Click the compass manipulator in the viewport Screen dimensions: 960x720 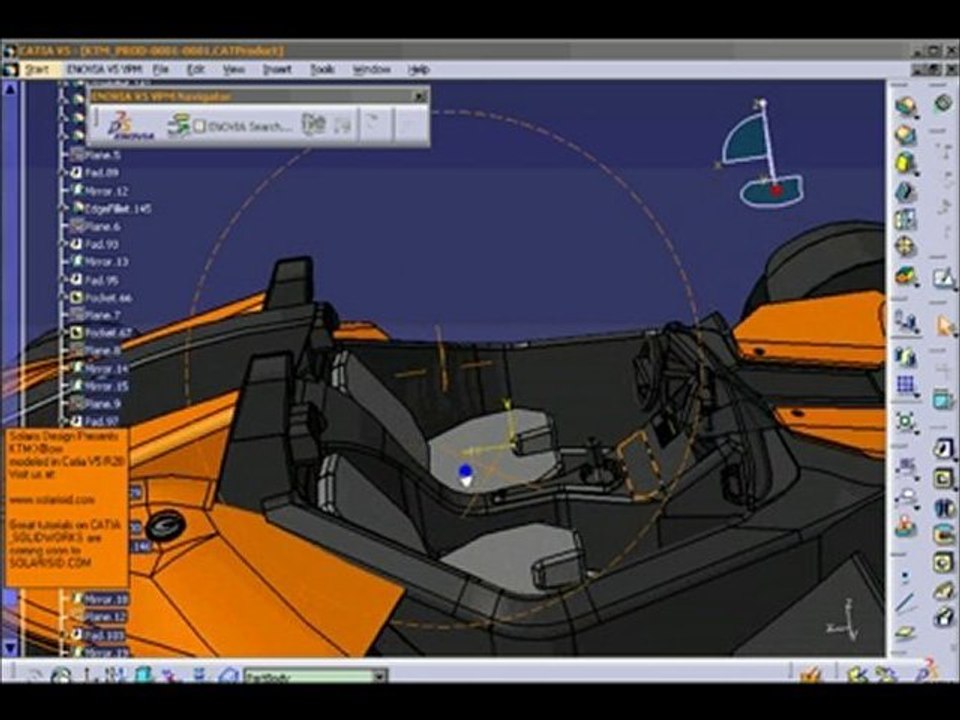(x=762, y=156)
